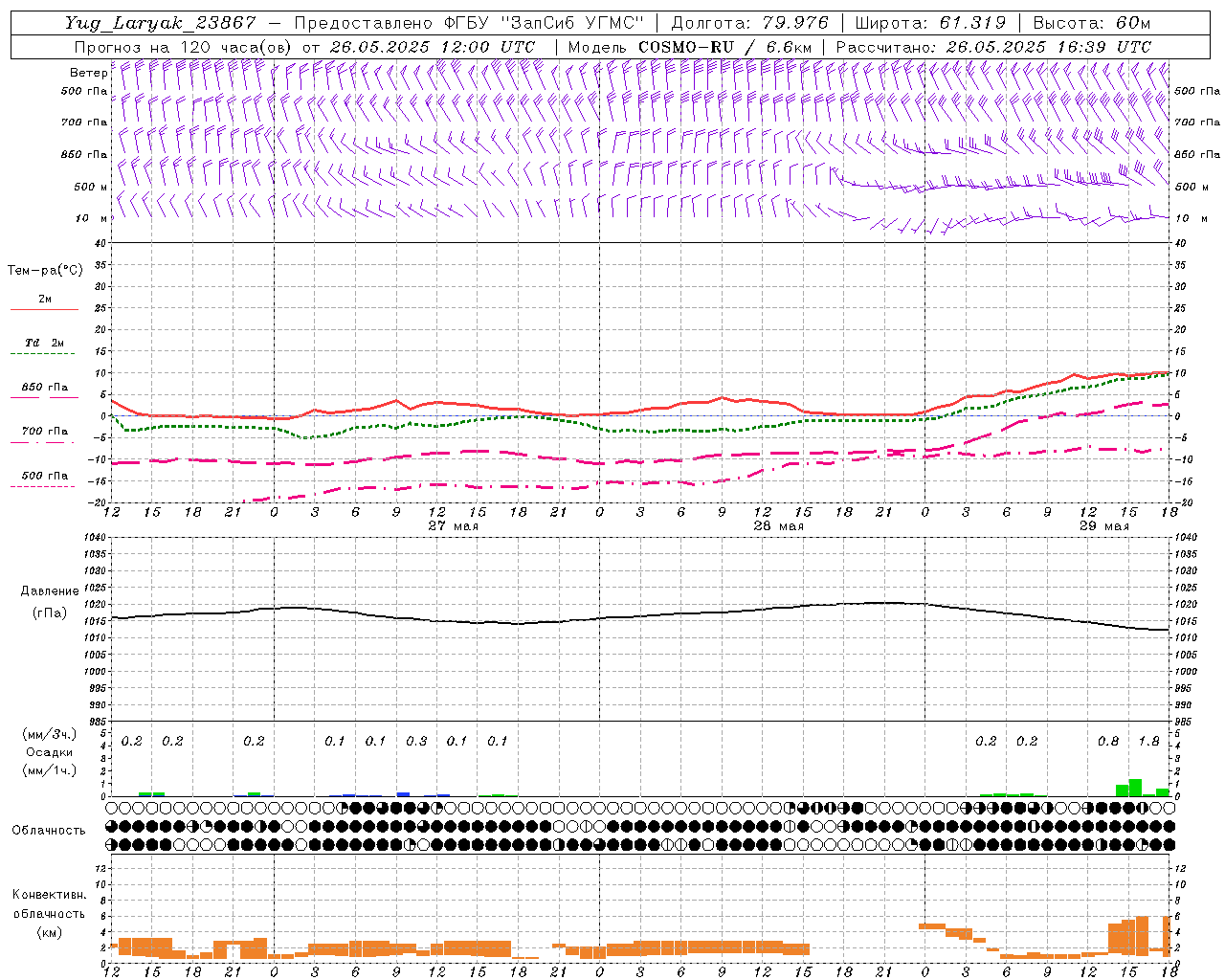Image resolution: width=1225 pixels, height=980 pixels.
Task: Click the 0.8 precipitation amount
Action: (x=1108, y=742)
